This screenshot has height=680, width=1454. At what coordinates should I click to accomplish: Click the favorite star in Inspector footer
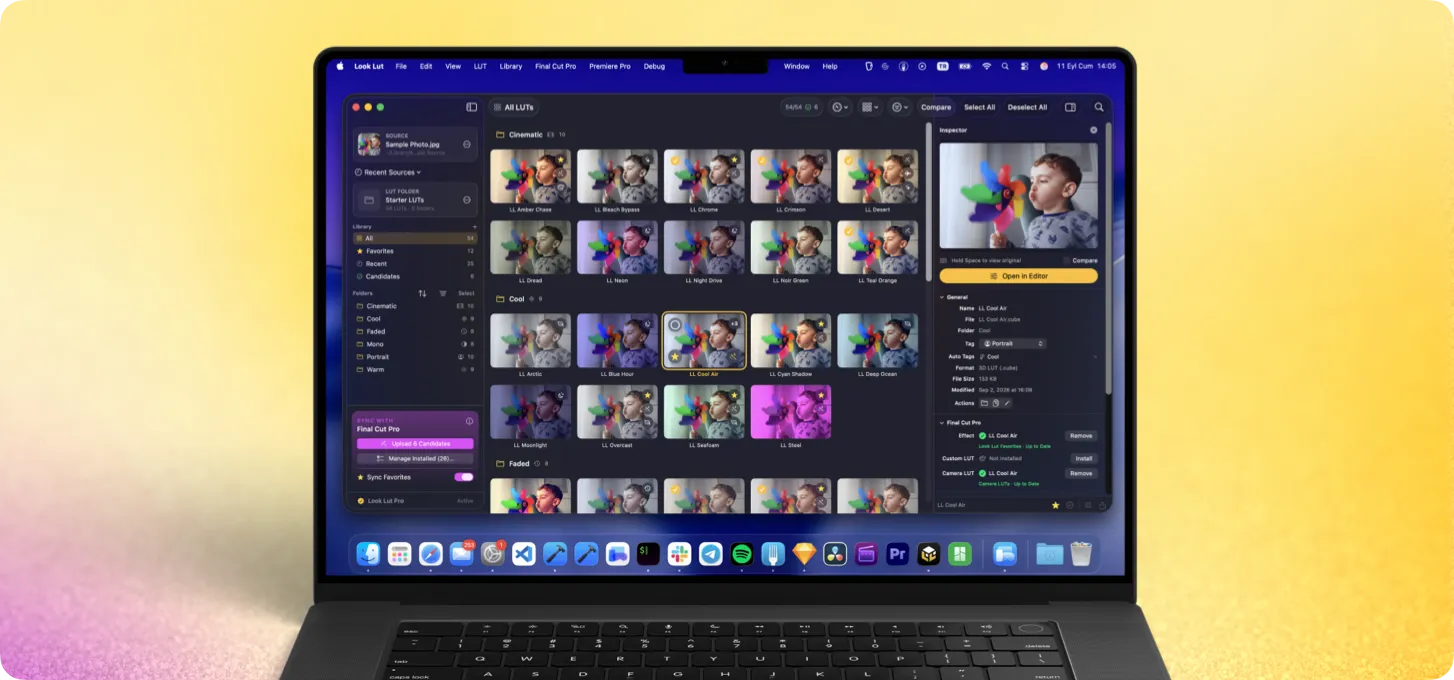click(1055, 505)
